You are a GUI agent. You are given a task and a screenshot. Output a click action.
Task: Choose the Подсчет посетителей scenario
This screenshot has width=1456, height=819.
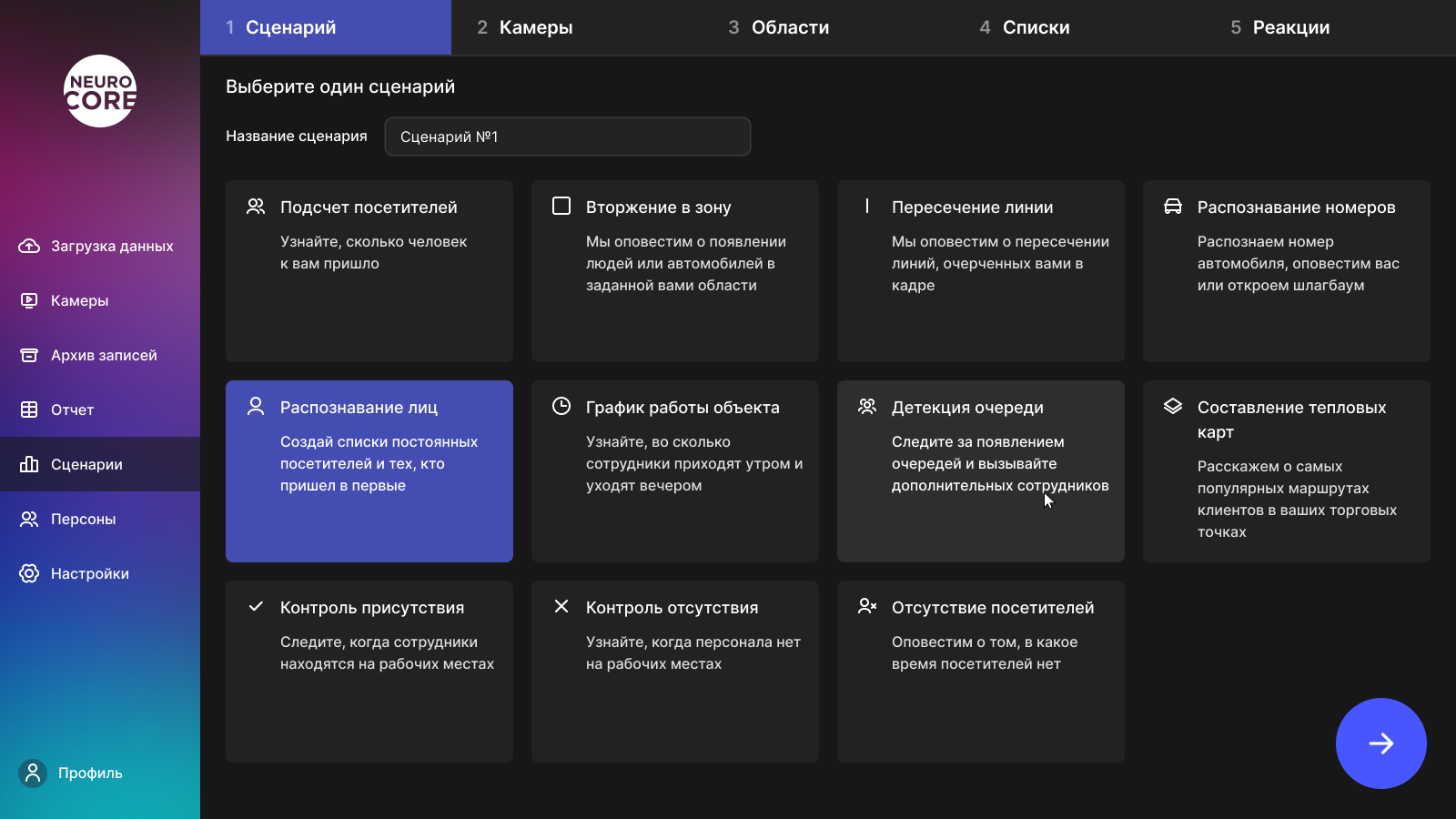(369, 271)
